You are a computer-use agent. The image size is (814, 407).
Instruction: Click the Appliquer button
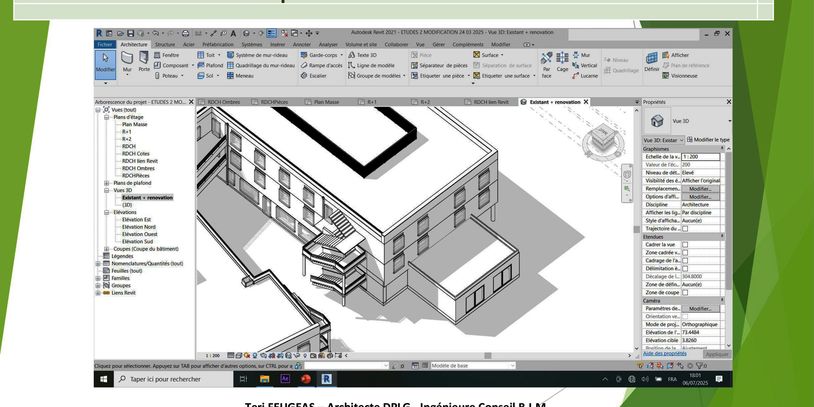(x=717, y=354)
